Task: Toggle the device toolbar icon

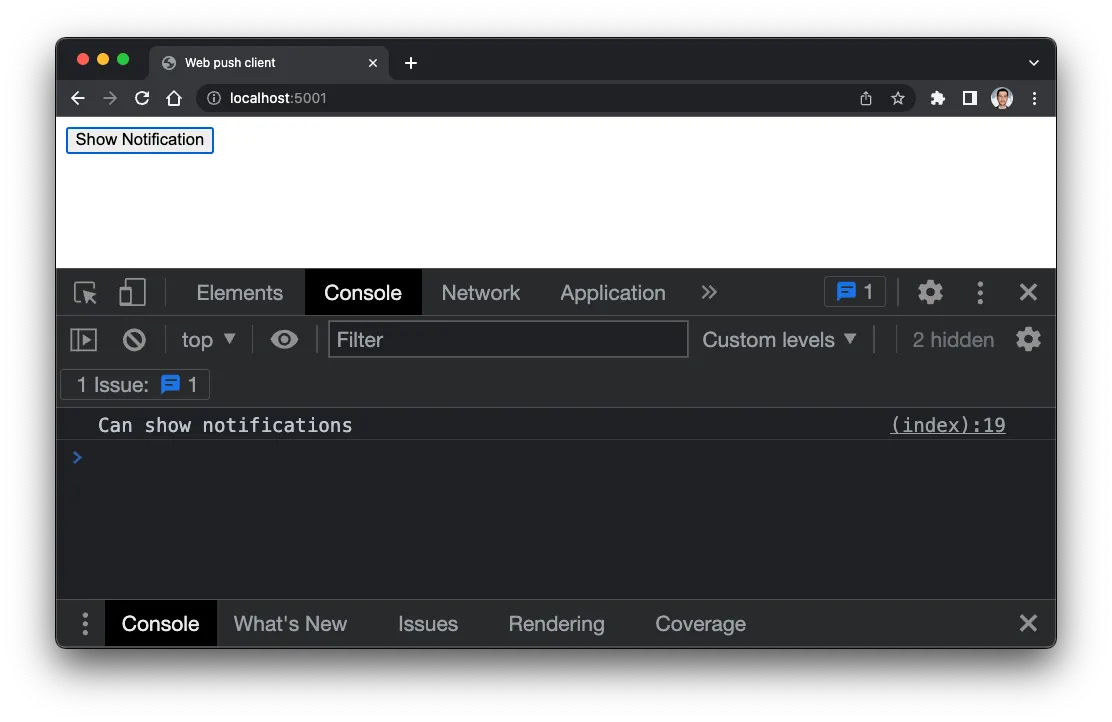Action: [x=132, y=293]
